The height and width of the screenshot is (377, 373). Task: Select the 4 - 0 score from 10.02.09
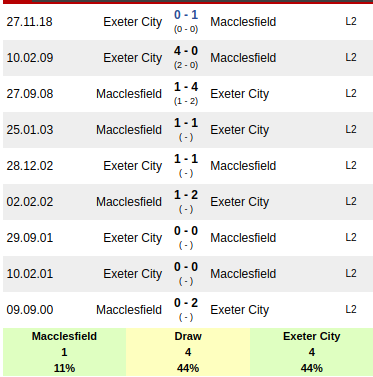pos(186,51)
